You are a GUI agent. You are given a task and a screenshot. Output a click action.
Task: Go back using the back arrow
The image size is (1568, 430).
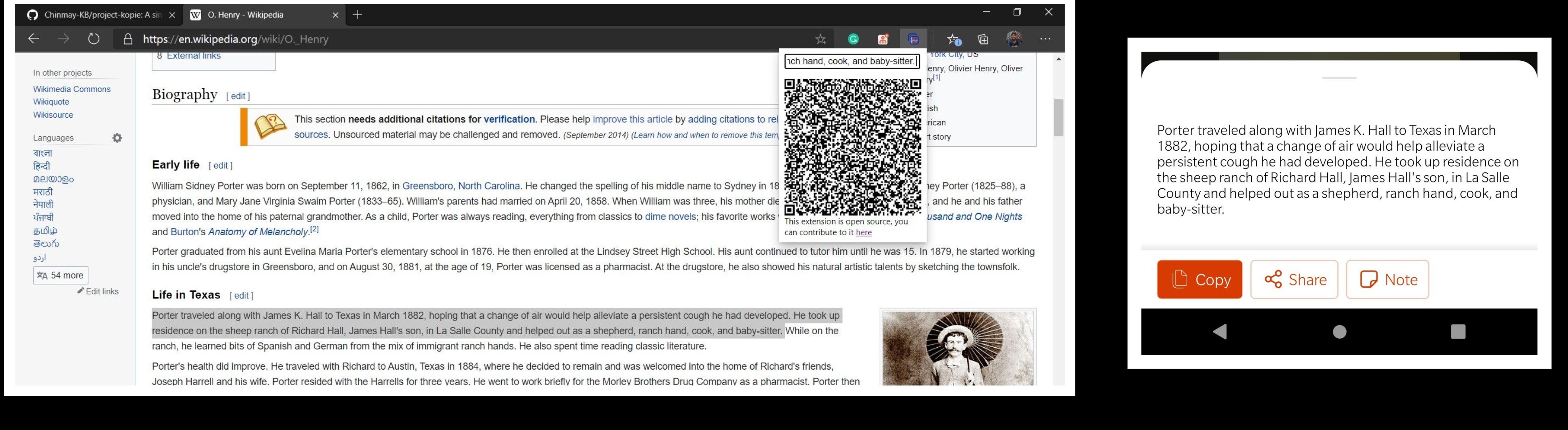(33, 39)
